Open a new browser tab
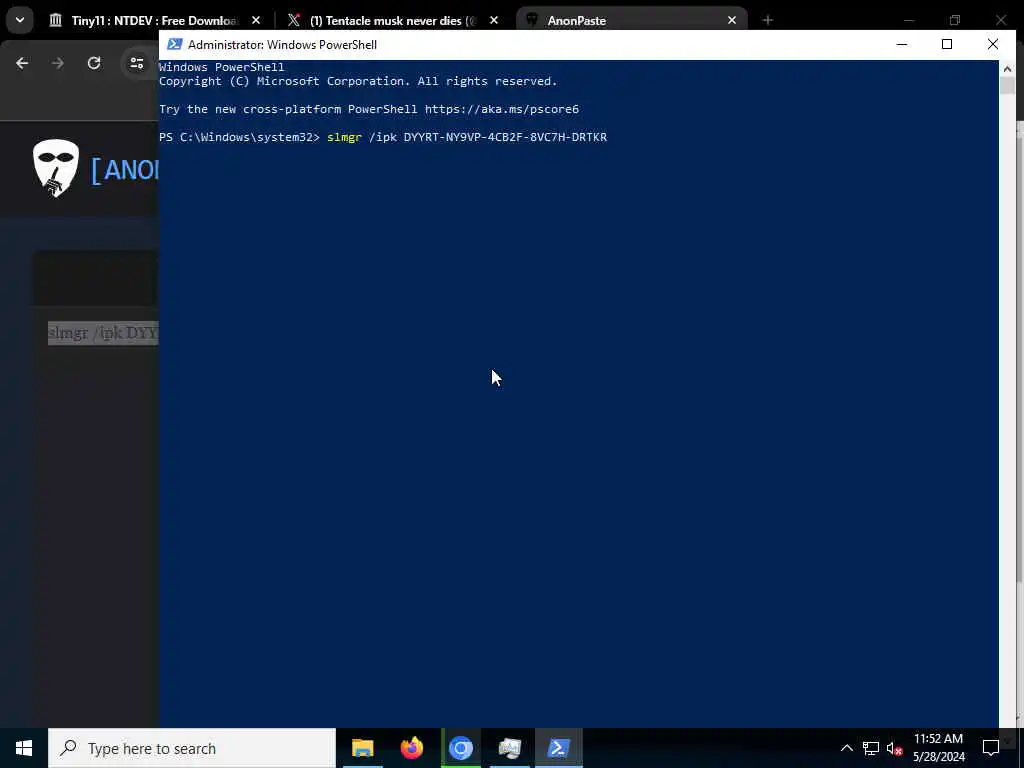This screenshot has height=768, width=1024. tap(767, 20)
